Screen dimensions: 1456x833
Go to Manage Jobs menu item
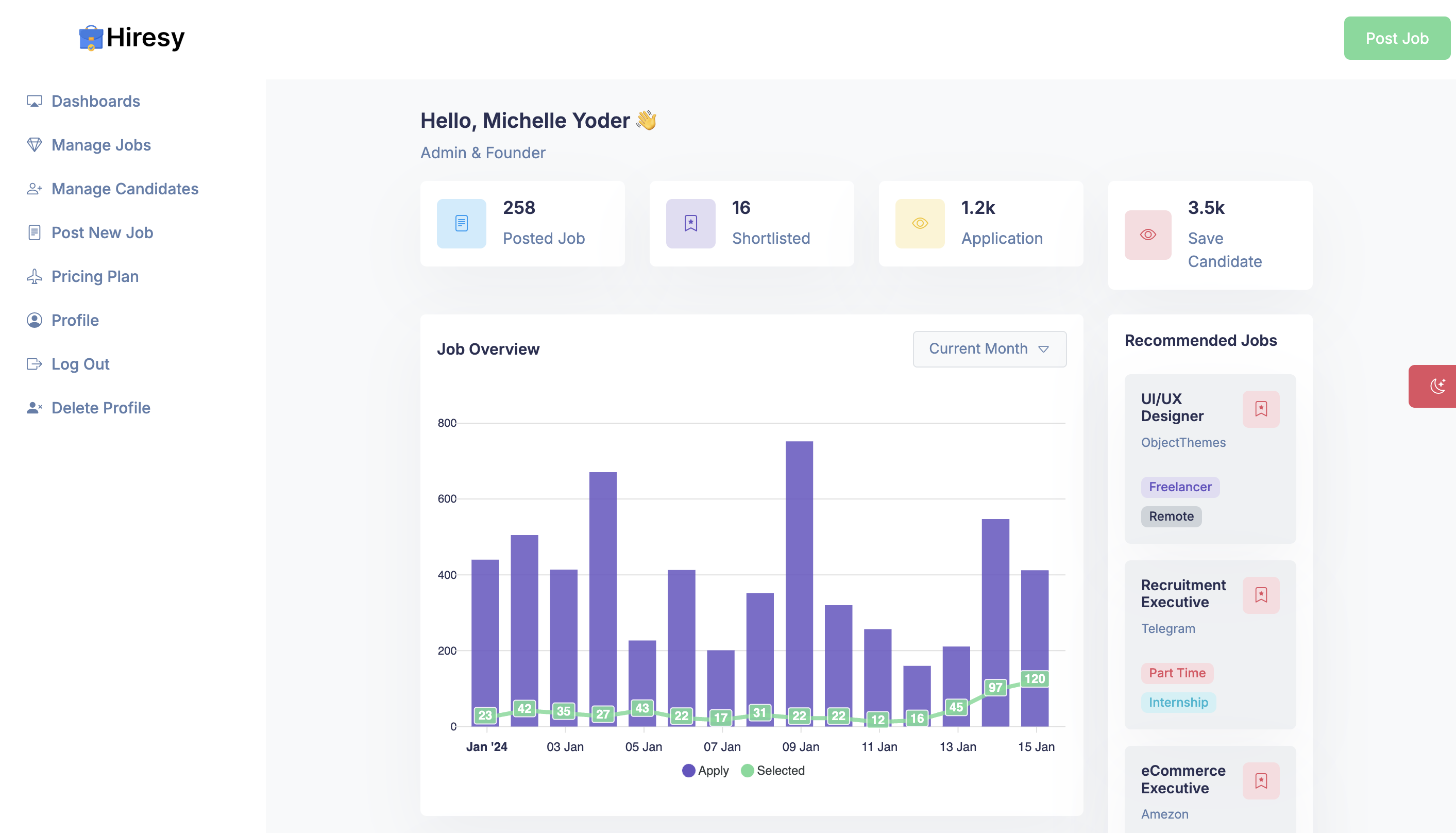tap(101, 145)
